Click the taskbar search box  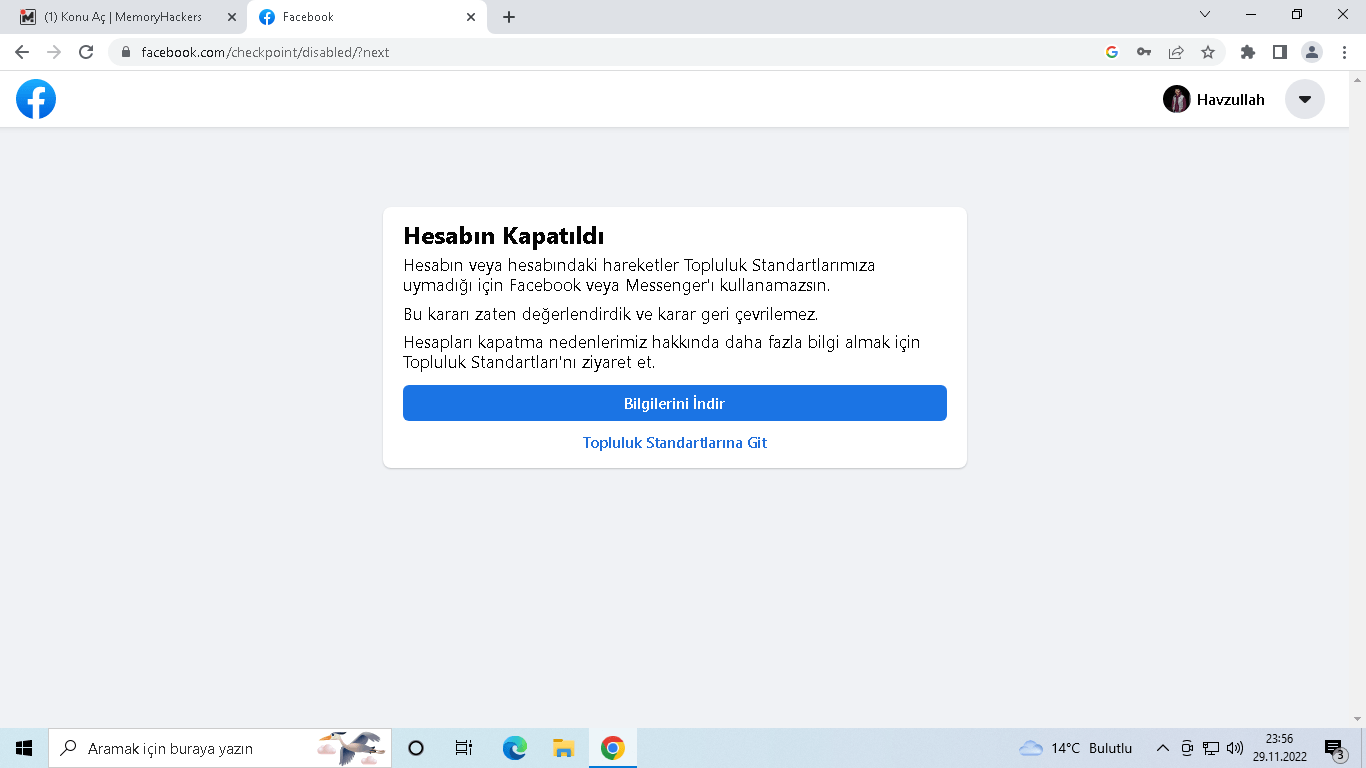coord(220,748)
